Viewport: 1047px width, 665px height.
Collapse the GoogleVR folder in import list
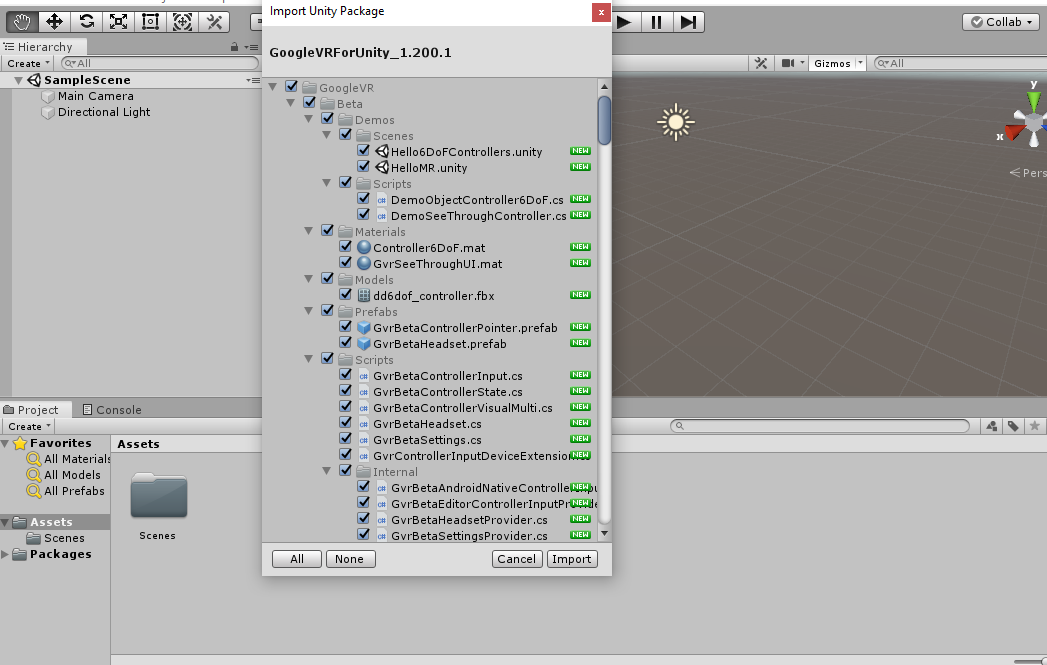coord(272,87)
